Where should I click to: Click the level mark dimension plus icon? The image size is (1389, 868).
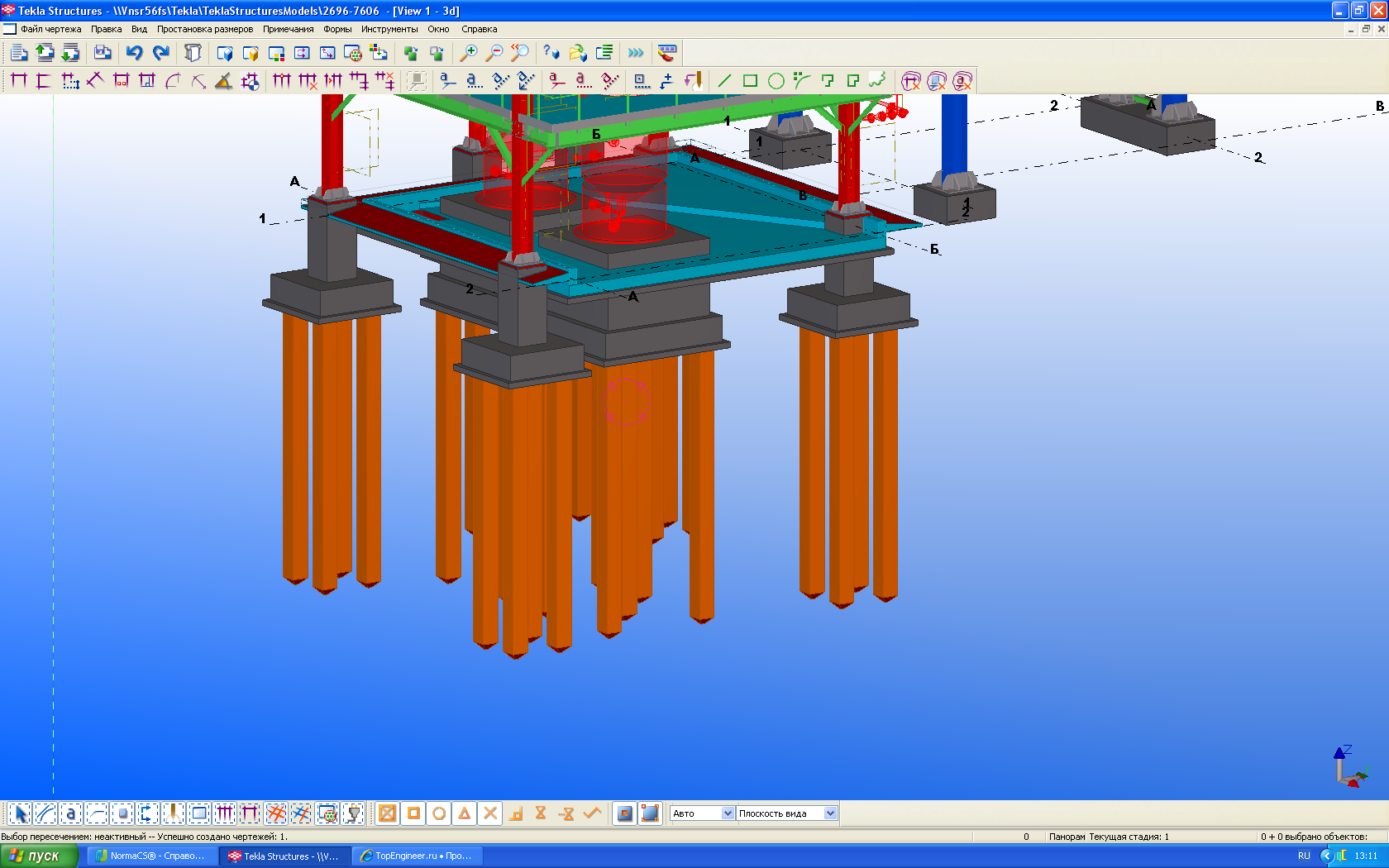[x=666, y=80]
